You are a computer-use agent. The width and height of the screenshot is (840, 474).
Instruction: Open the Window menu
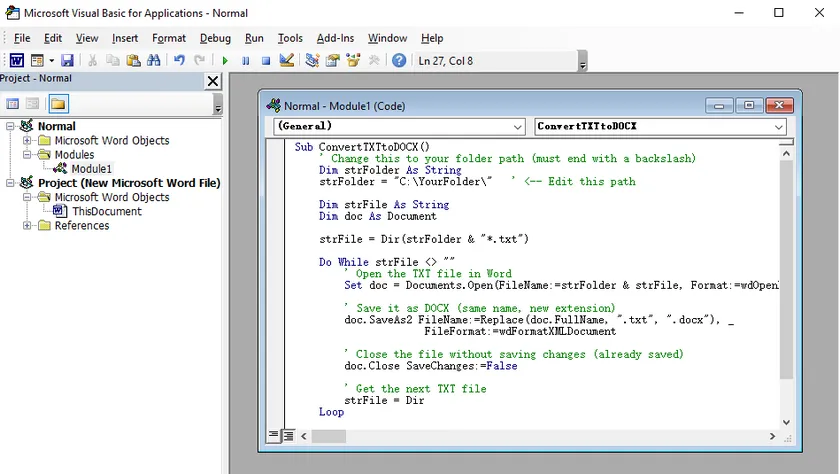point(387,38)
